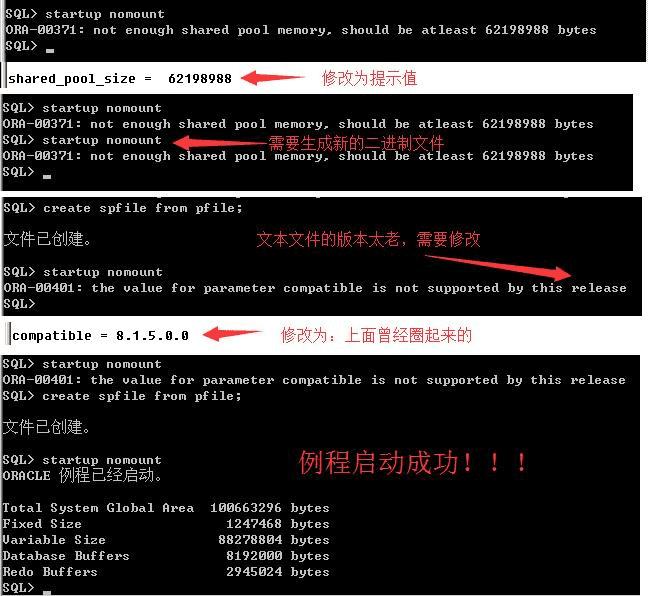Click the large red text 例程启动成功
The height and width of the screenshot is (596, 648).
click(413, 462)
